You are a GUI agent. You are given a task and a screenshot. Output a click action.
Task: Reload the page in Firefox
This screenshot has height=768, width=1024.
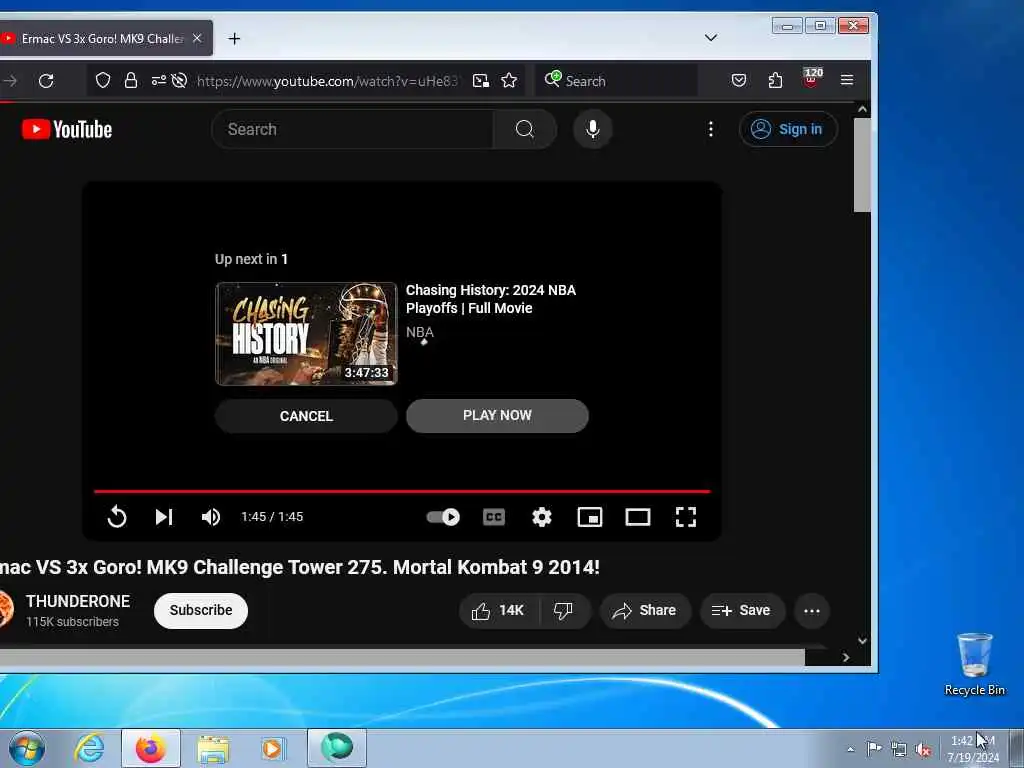point(46,81)
